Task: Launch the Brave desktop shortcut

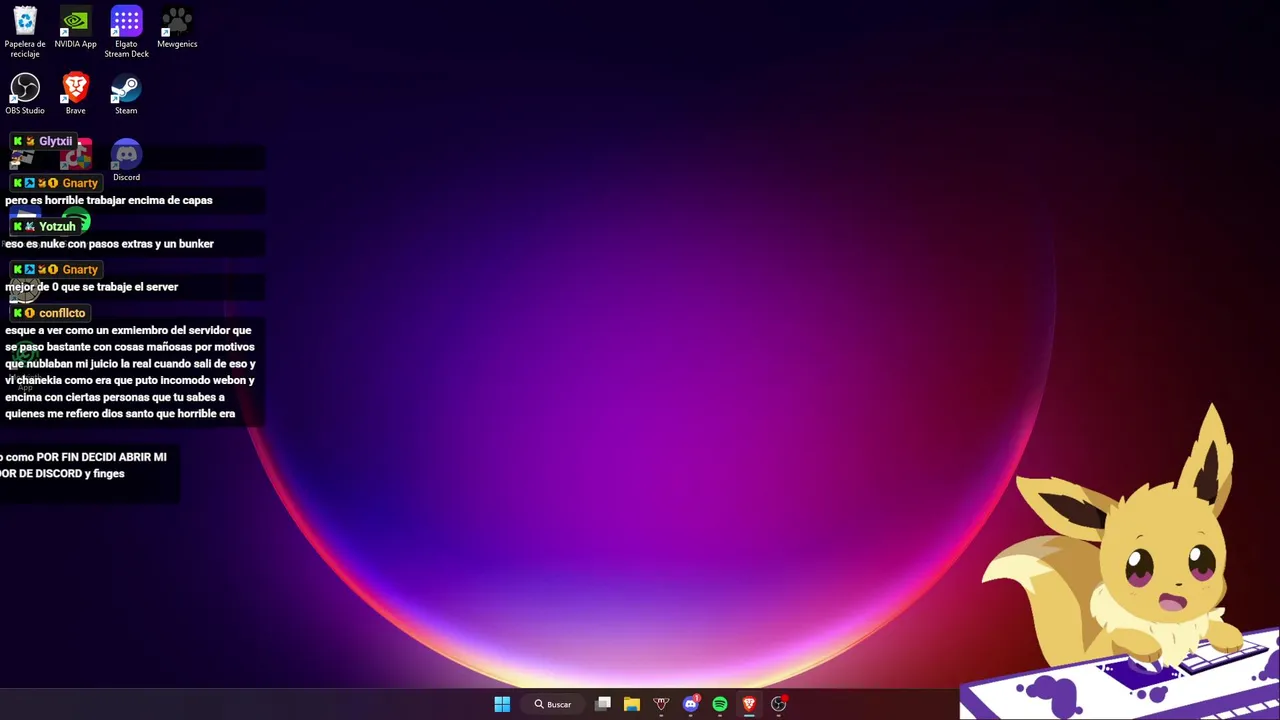Action: 75,94
